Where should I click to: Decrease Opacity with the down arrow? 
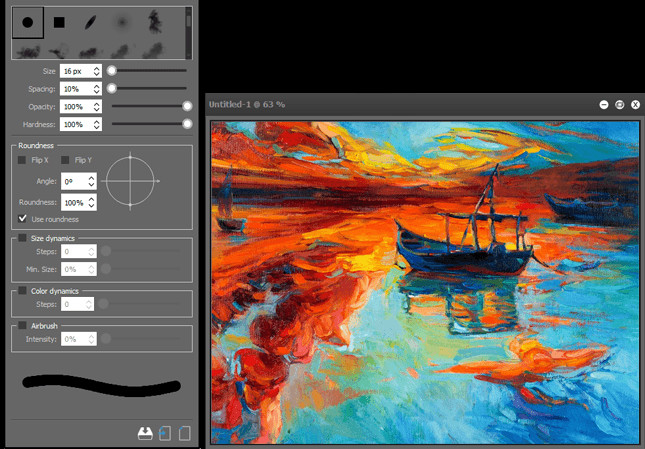coord(96,109)
